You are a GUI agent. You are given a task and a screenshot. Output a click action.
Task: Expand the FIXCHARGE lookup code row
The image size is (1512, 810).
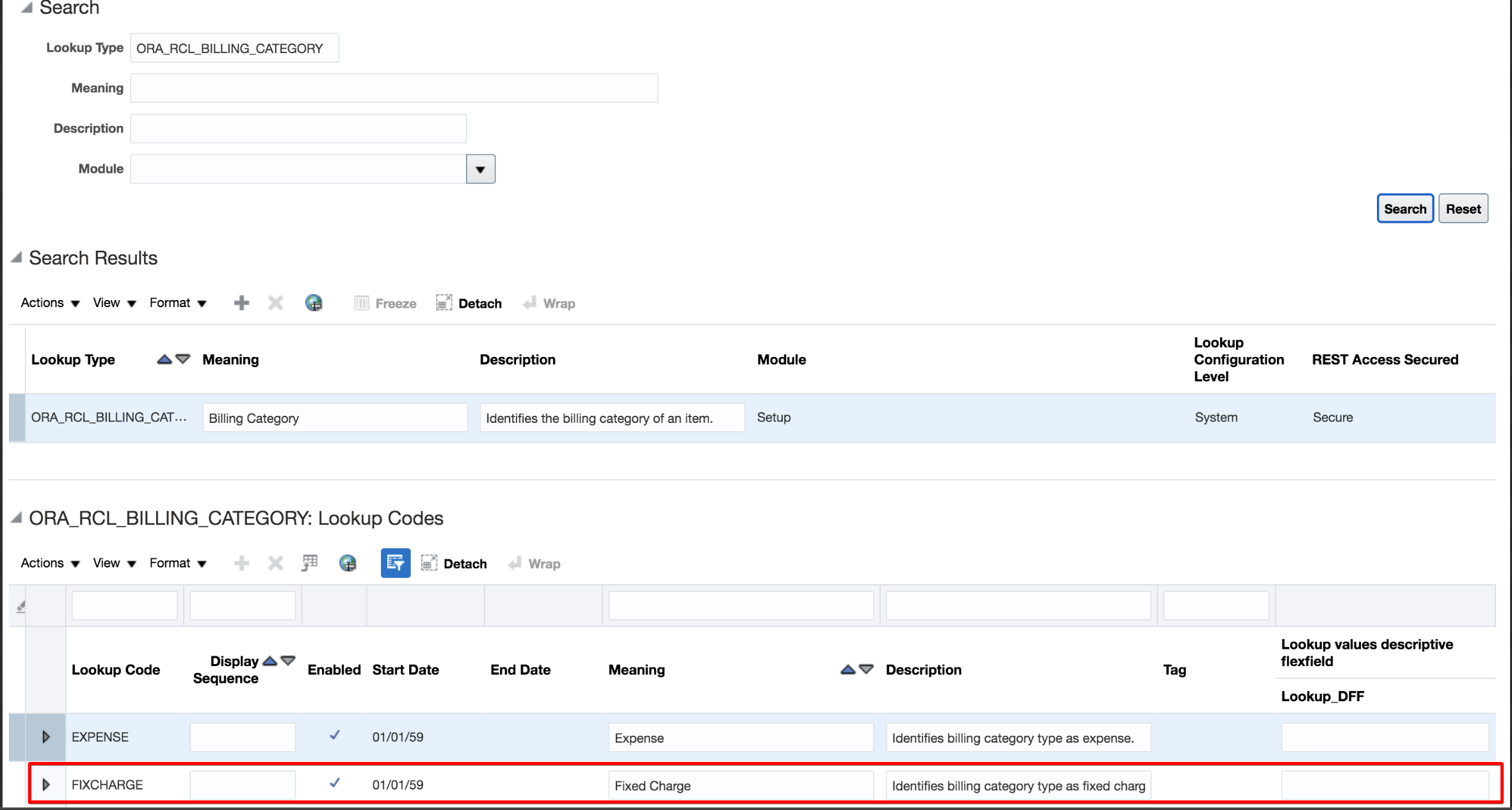click(45, 784)
